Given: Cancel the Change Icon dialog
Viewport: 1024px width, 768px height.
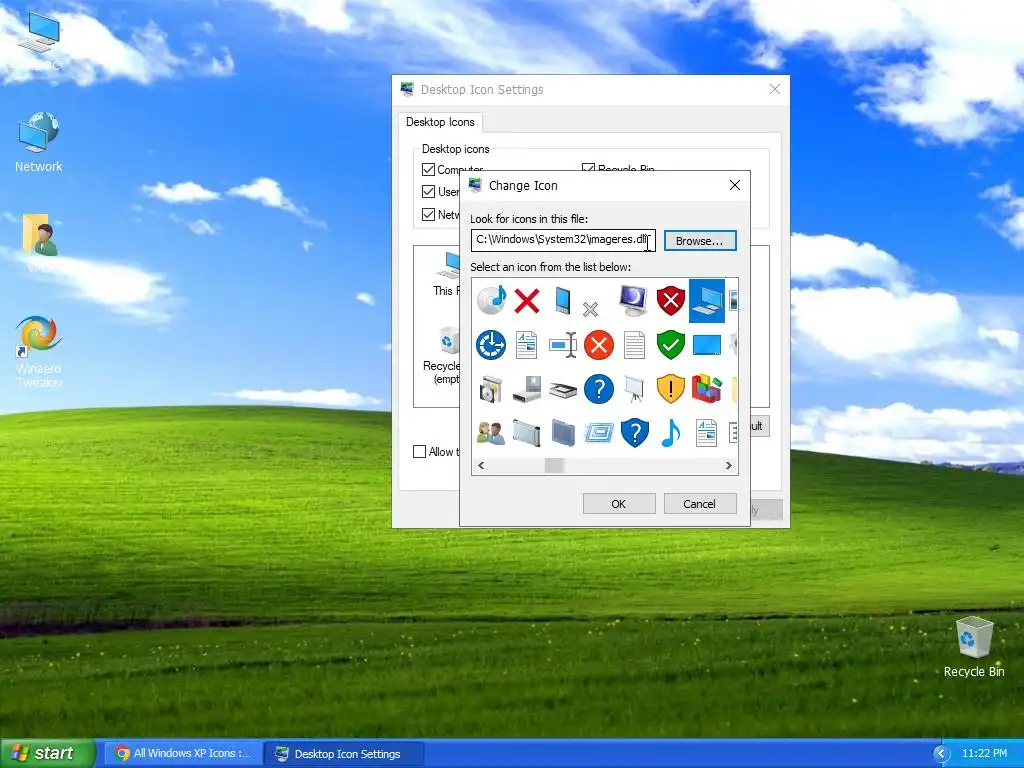Looking at the screenshot, I should (699, 504).
